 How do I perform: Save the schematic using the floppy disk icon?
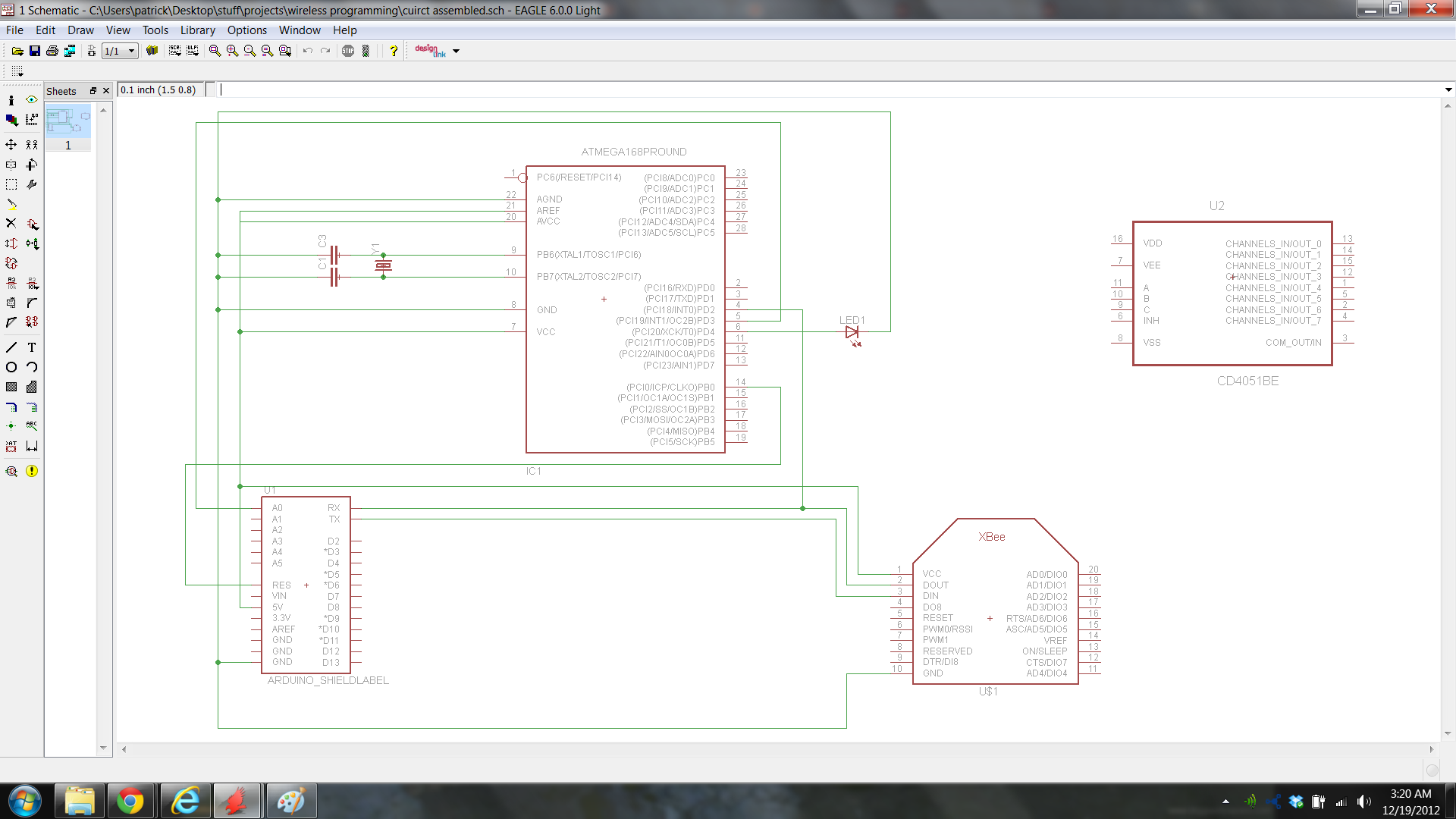pos(35,51)
